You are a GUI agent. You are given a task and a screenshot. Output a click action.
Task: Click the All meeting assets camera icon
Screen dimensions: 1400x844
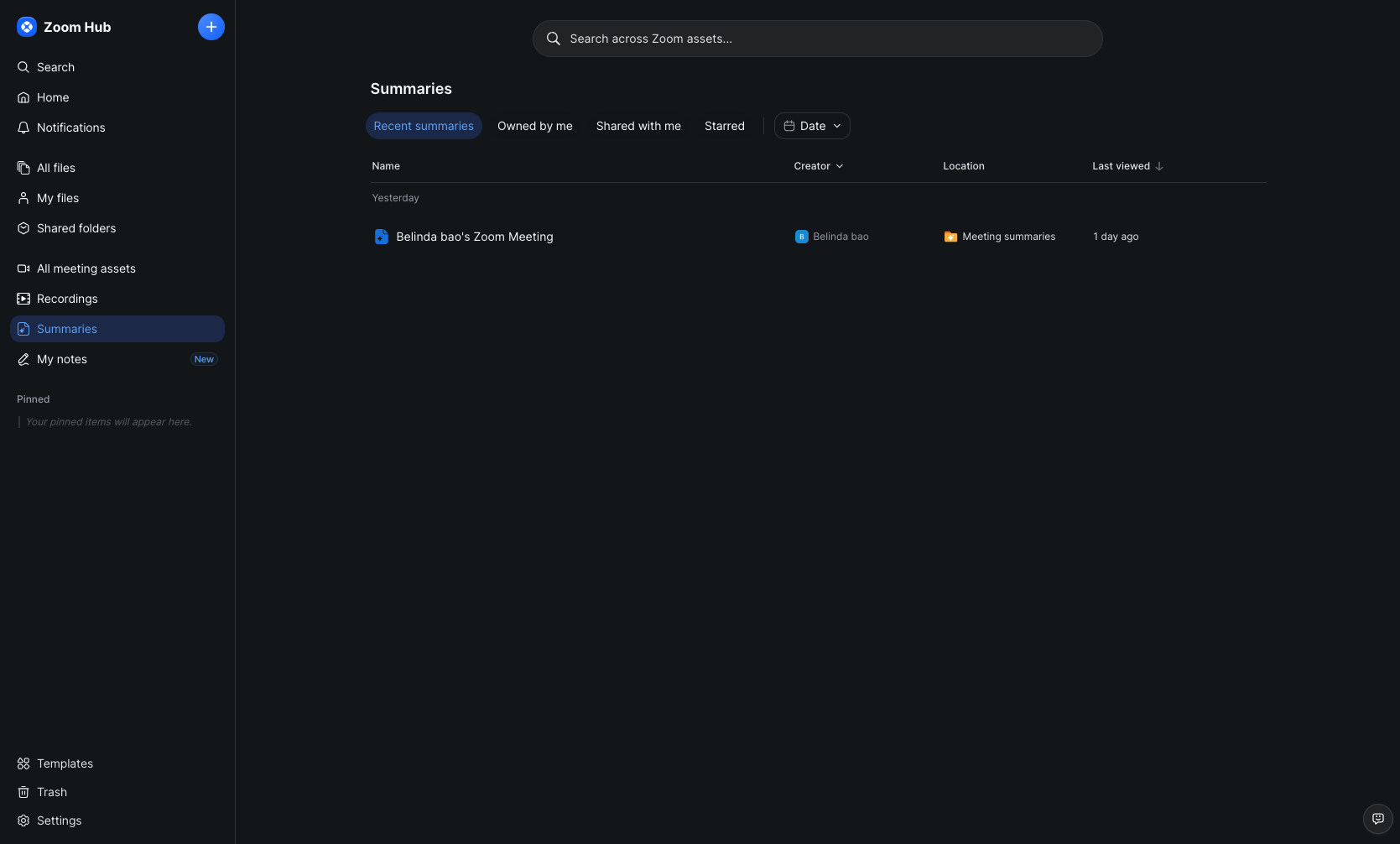click(x=23, y=268)
